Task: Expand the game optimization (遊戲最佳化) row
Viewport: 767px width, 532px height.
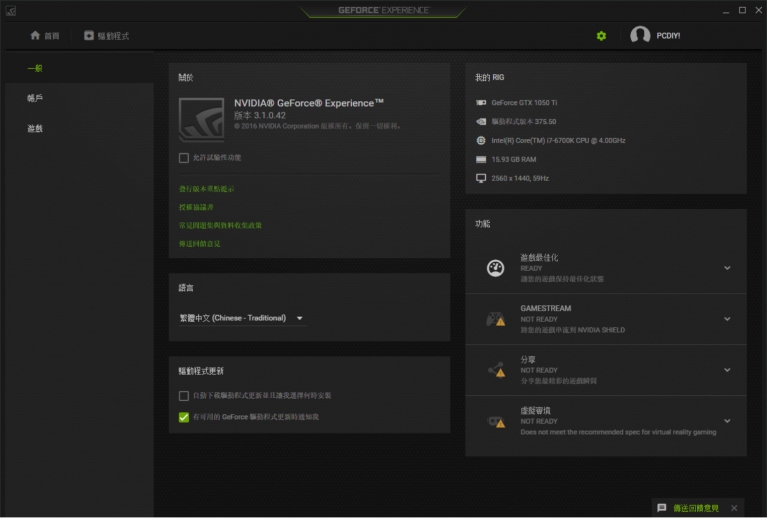Action: (727, 268)
